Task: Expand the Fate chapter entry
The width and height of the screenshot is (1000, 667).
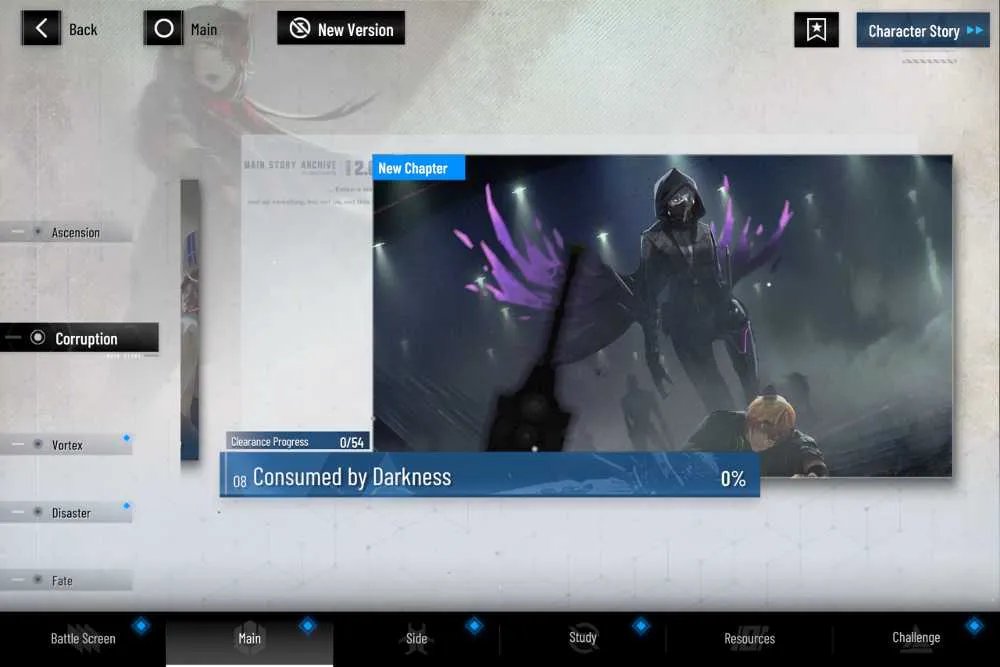Action: click(x=66, y=580)
